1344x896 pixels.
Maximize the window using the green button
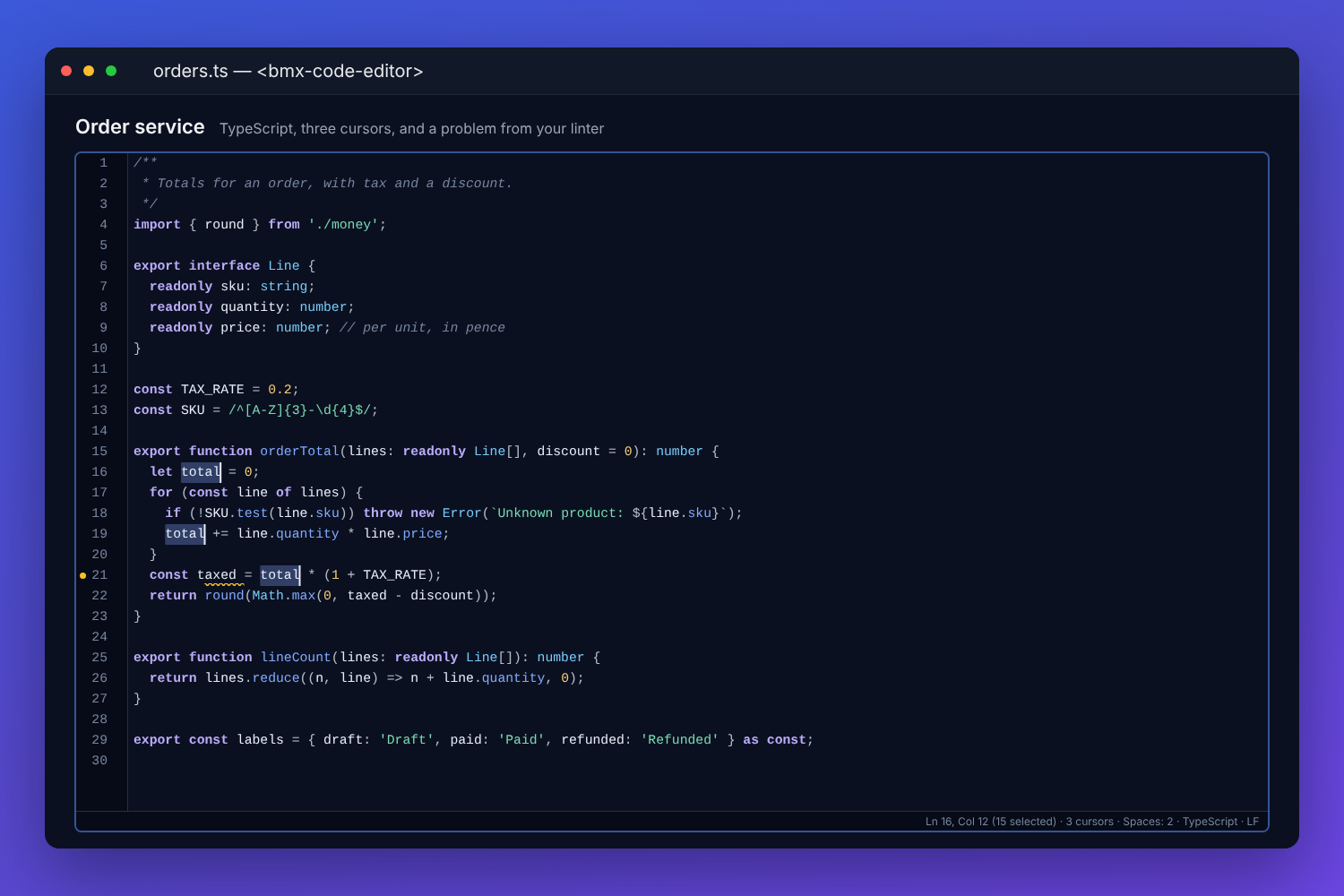(x=111, y=71)
